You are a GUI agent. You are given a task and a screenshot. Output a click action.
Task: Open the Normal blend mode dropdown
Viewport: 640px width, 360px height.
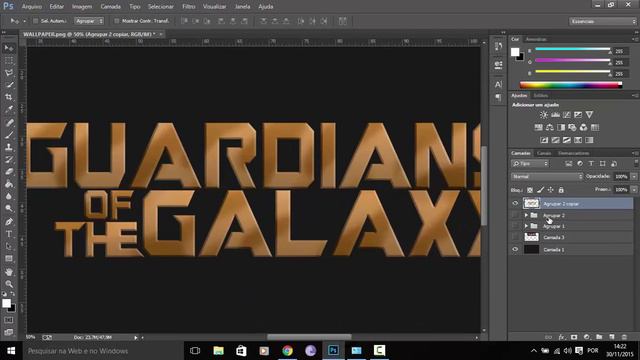tap(547, 177)
